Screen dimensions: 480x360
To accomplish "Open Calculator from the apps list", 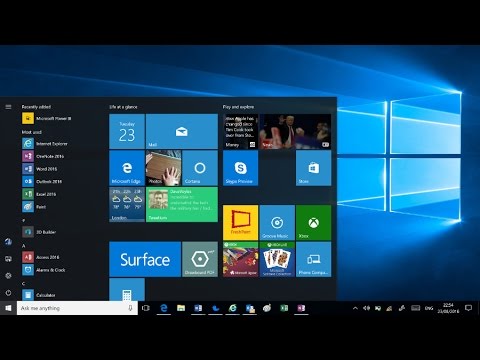I will [x=39, y=295].
